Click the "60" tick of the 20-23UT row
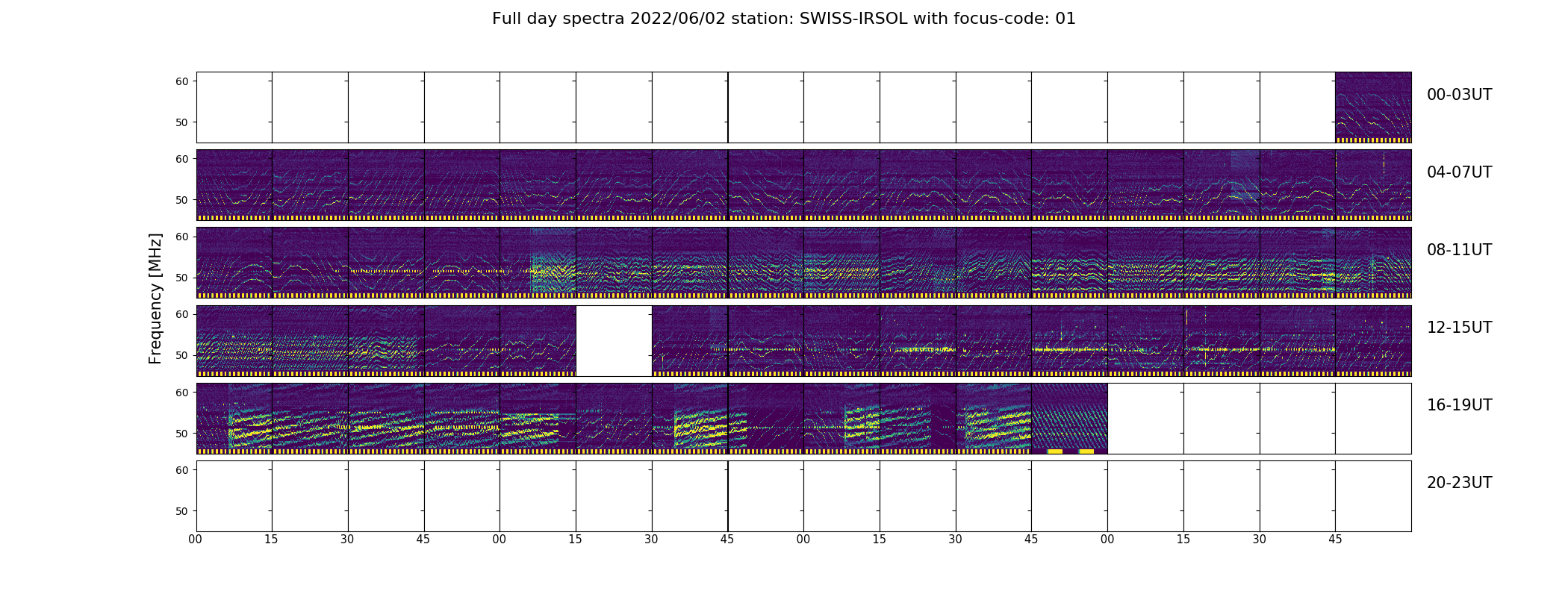This screenshot has width=1568, height=597. pyautogui.click(x=182, y=470)
